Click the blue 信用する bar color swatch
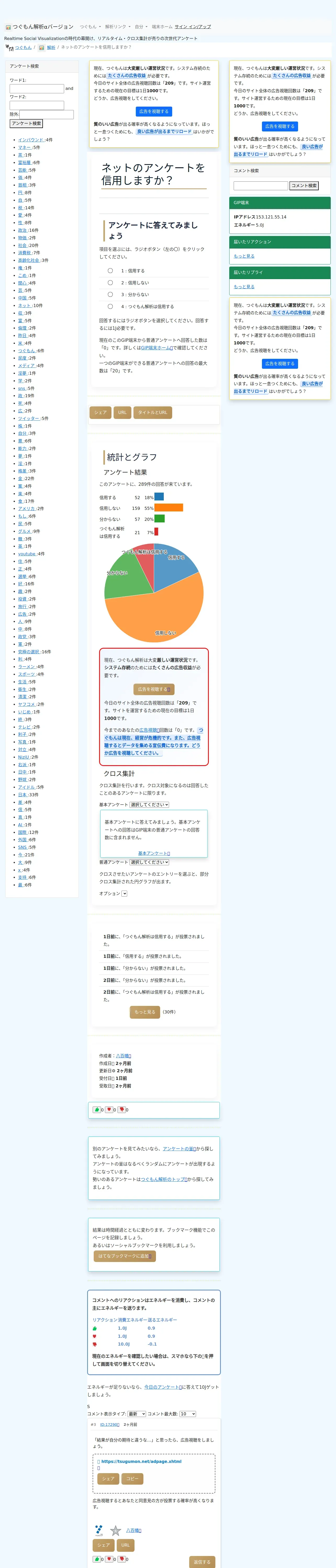Viewport: 336px width, 1568px height. pyautogui.click(x=159, y=497)
